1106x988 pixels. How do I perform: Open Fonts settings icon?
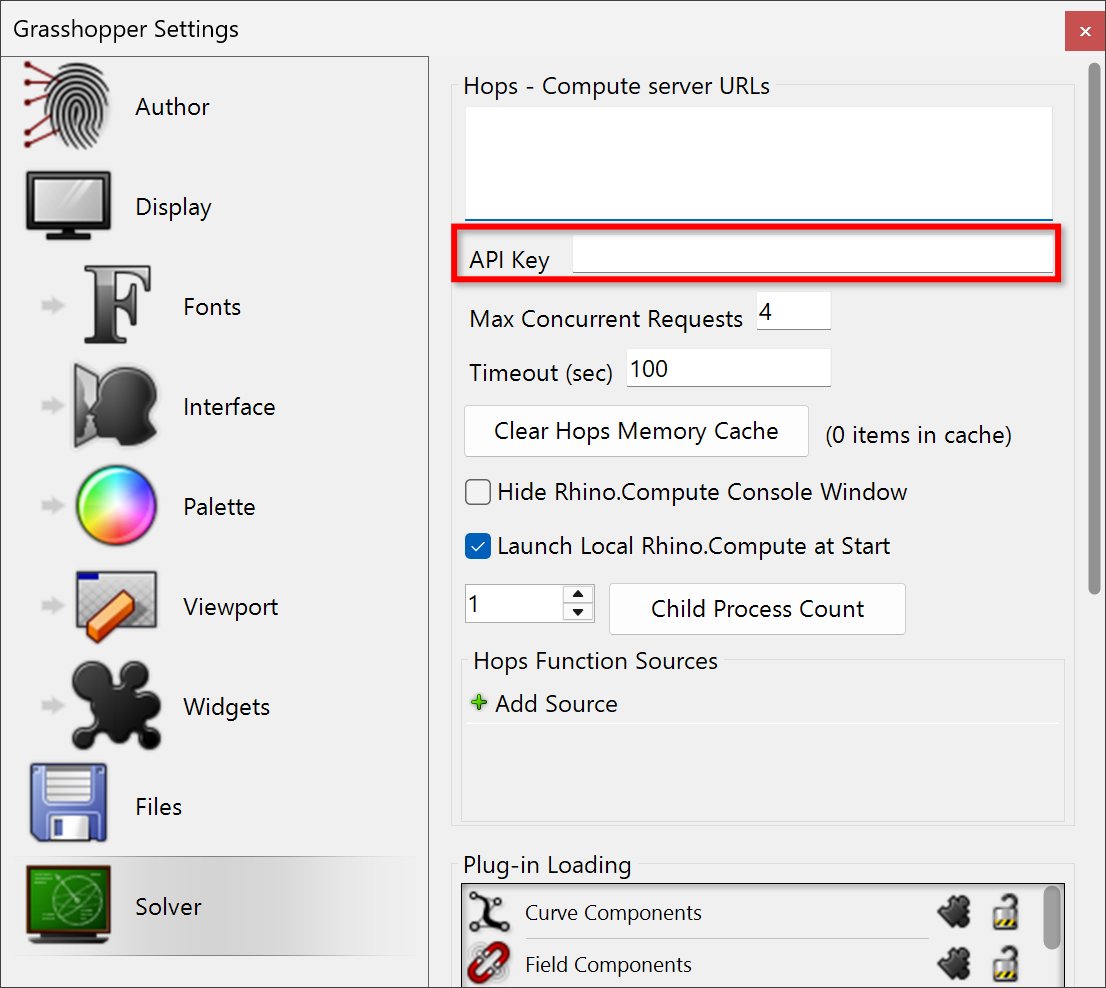tap(116, 307)
